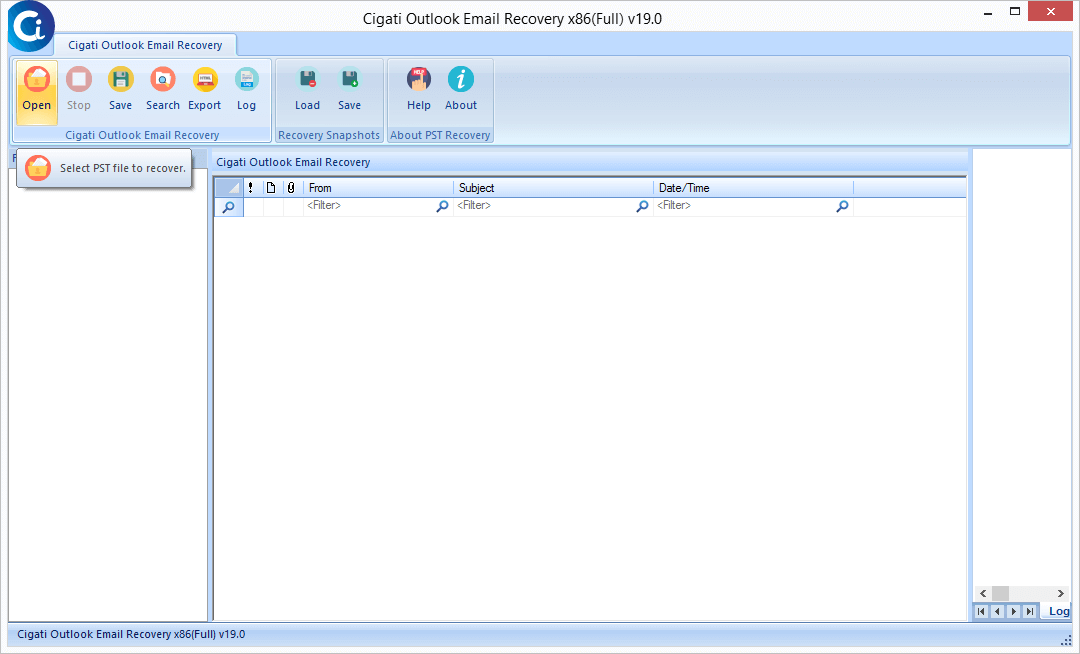Go to the first log page arrow
This screenshot has width=1080, height=654.
click(981, 611)
